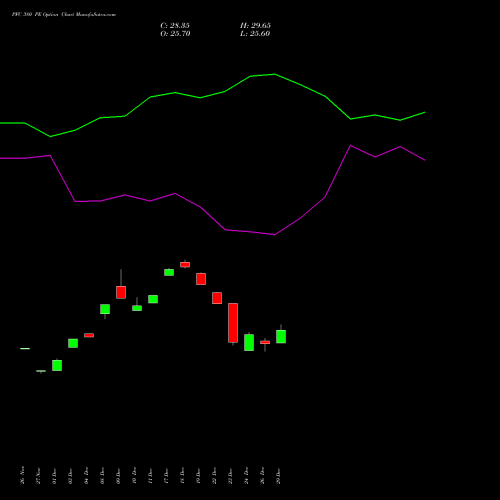500x500 pixels.
Task: Click the 26 Nov date axis label
Action: coord(22,475)
